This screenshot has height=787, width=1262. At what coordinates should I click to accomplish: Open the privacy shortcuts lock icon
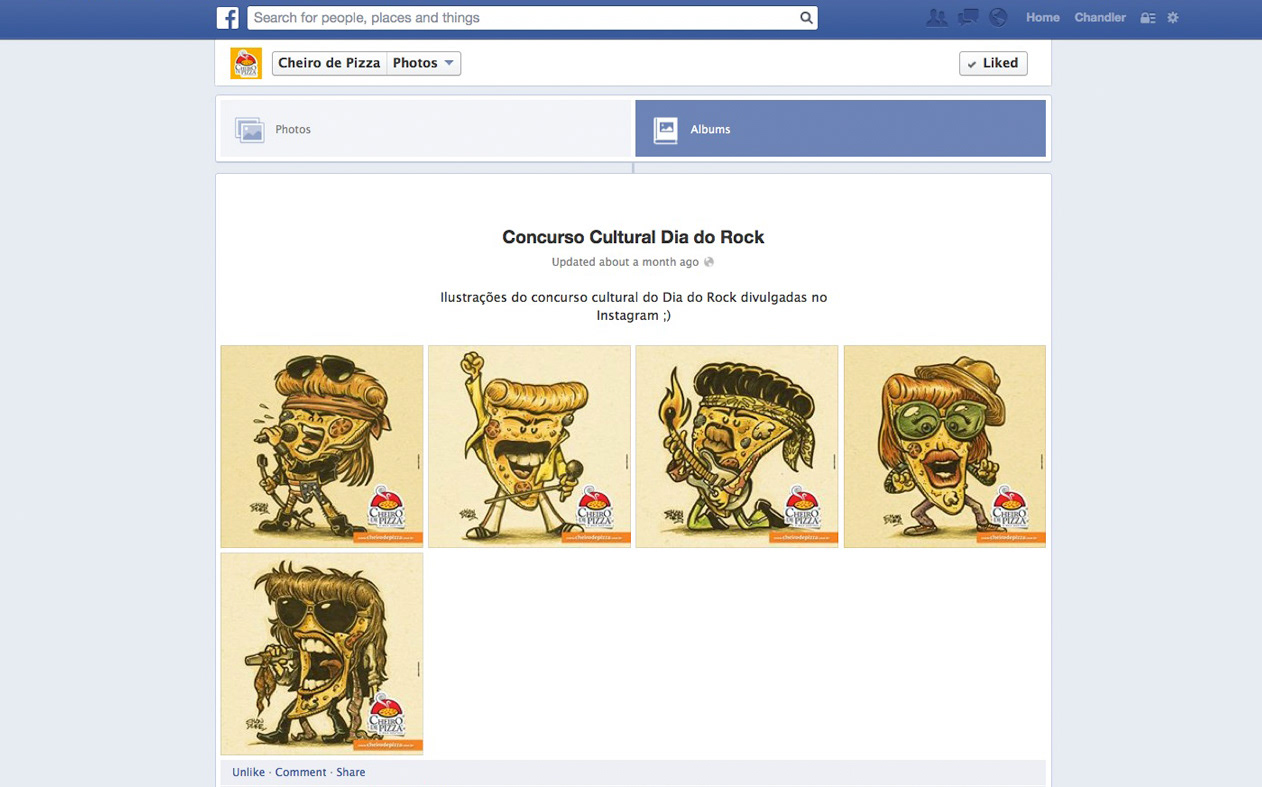[1148, 18]
